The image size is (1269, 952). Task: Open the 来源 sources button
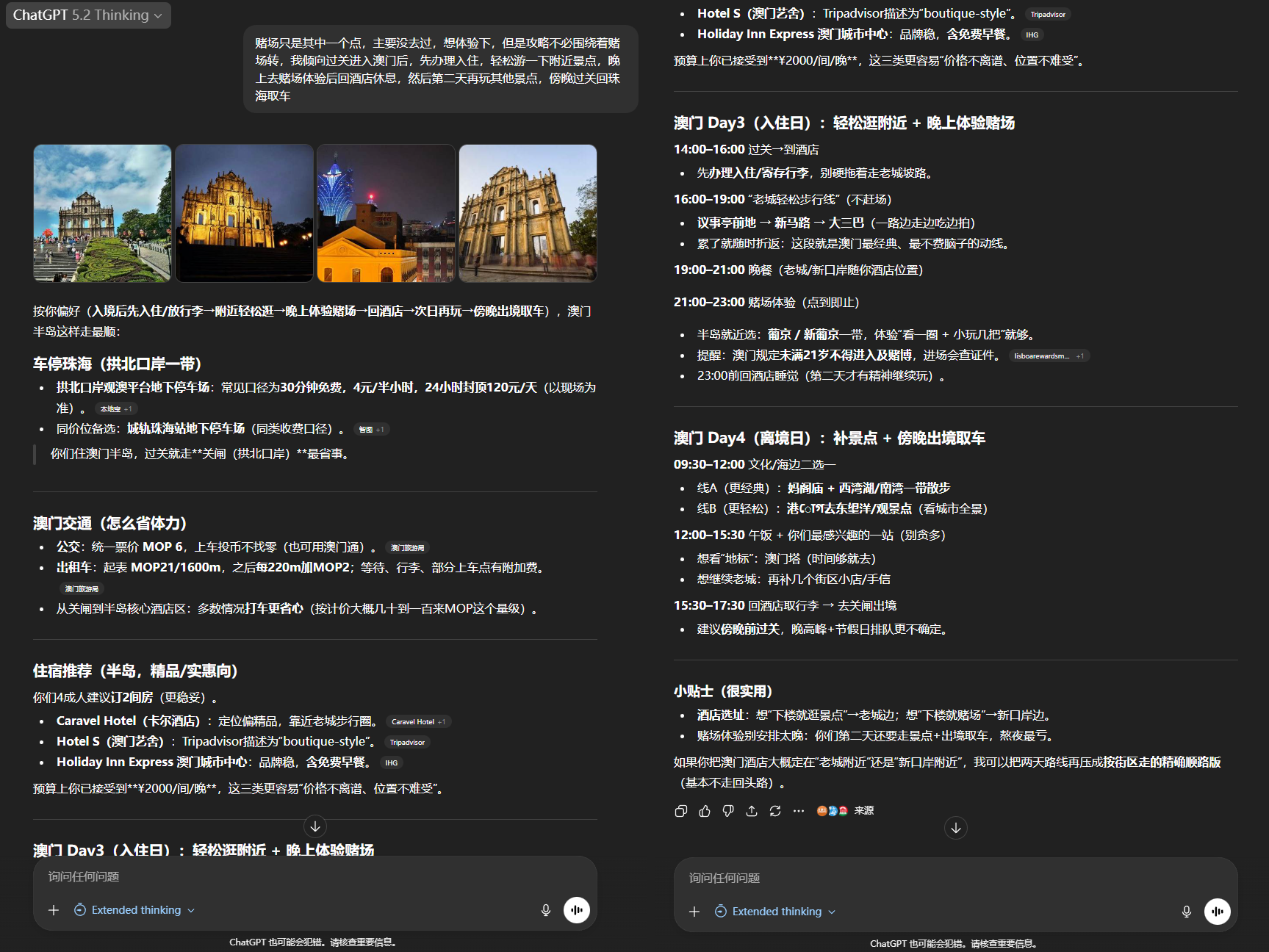pos(846,811)
